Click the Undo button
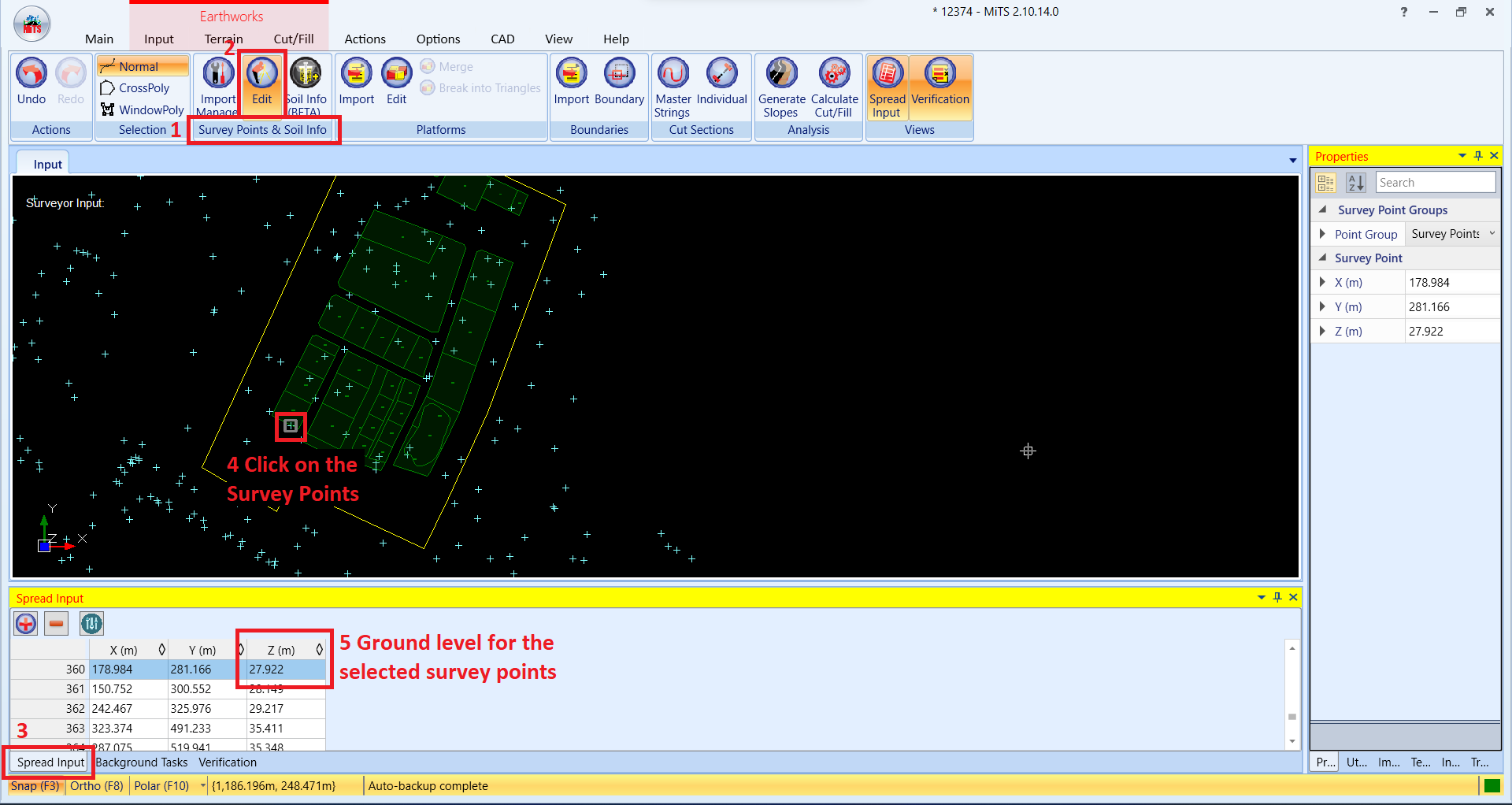The height and width of the screenshot is (805, 1512). click(x=31, y=81)
